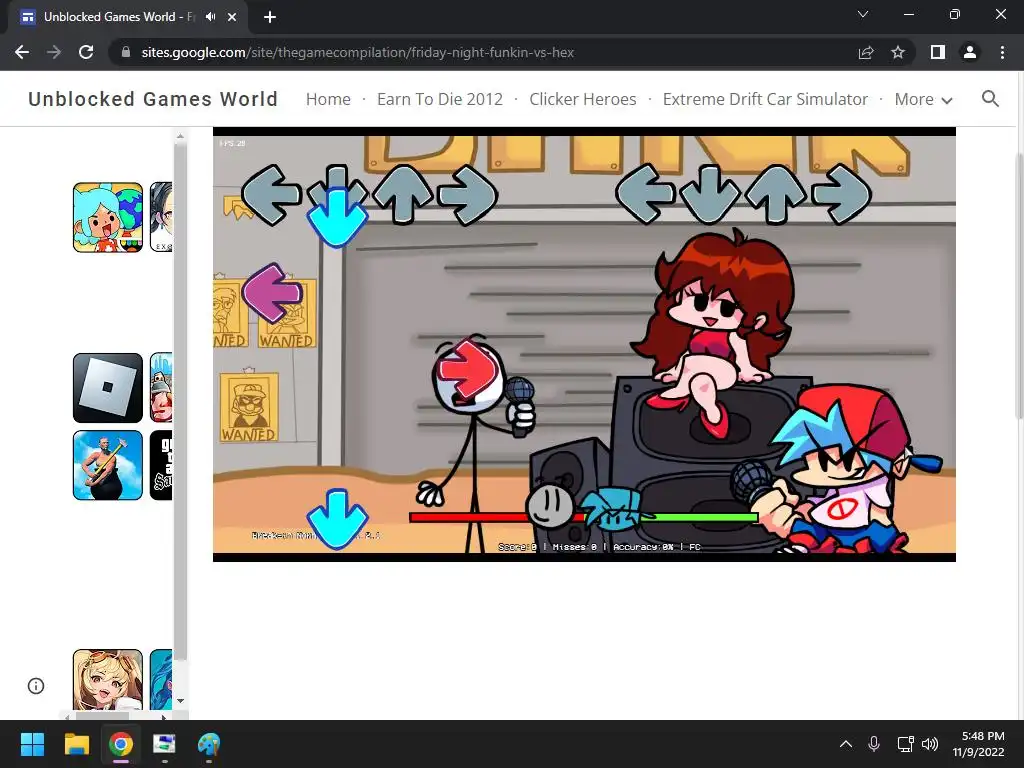Image resolution: width=1024 pixels, height=768 pixels.
Task: Open the Home page link
Action: pos(328,99)
